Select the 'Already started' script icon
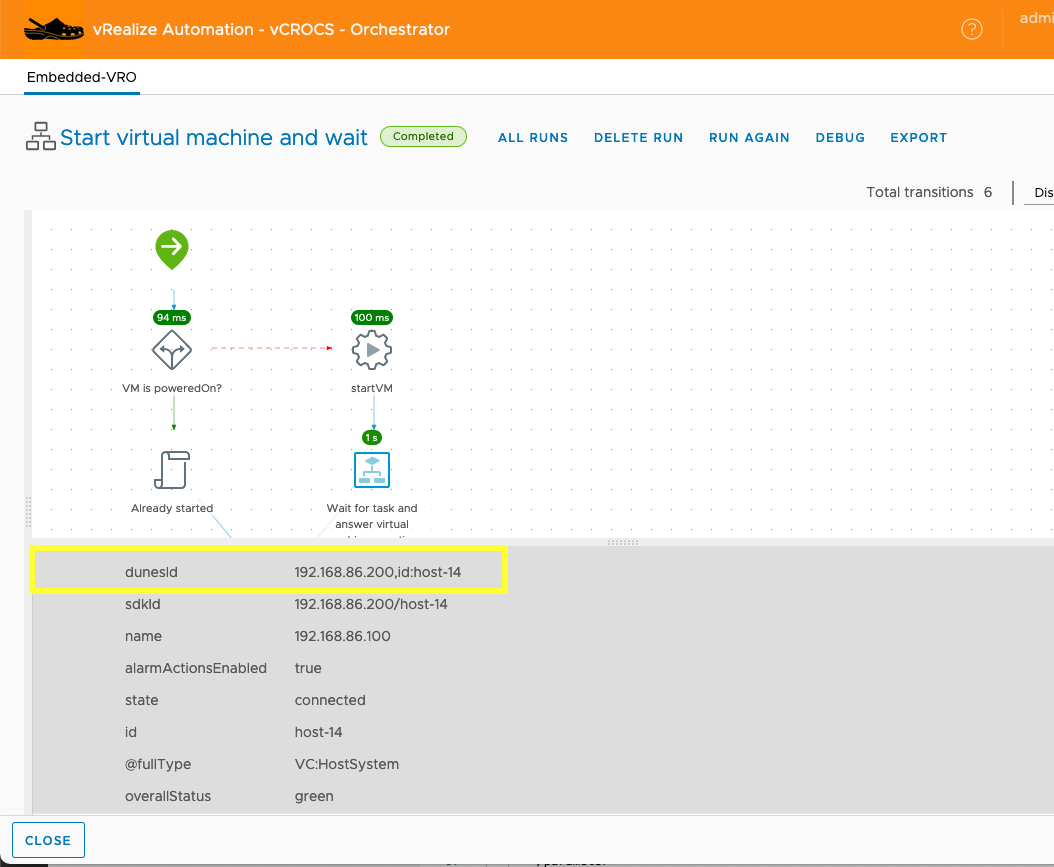 [172, 470]
